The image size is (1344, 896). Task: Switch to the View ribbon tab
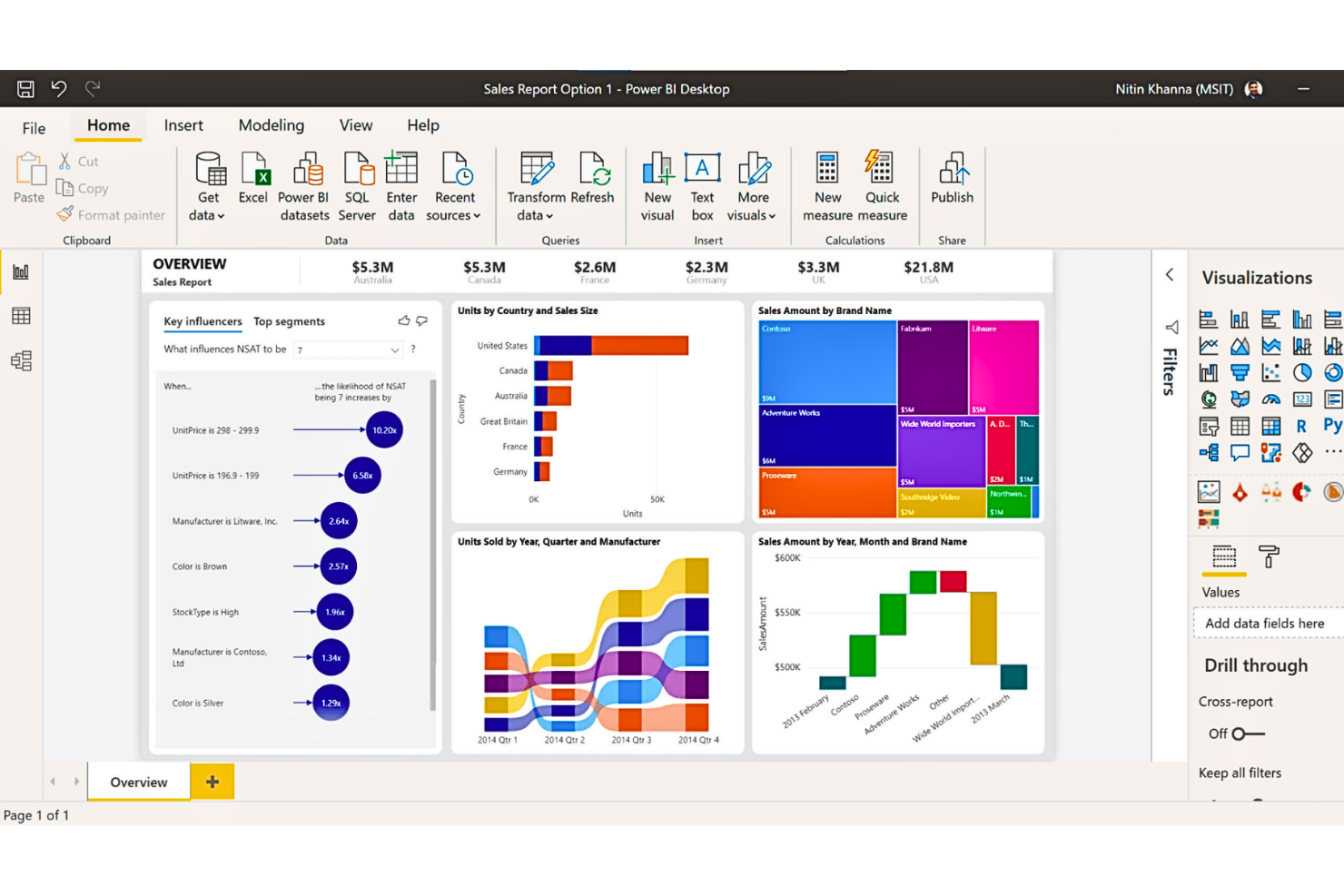(x=356, y=125)
